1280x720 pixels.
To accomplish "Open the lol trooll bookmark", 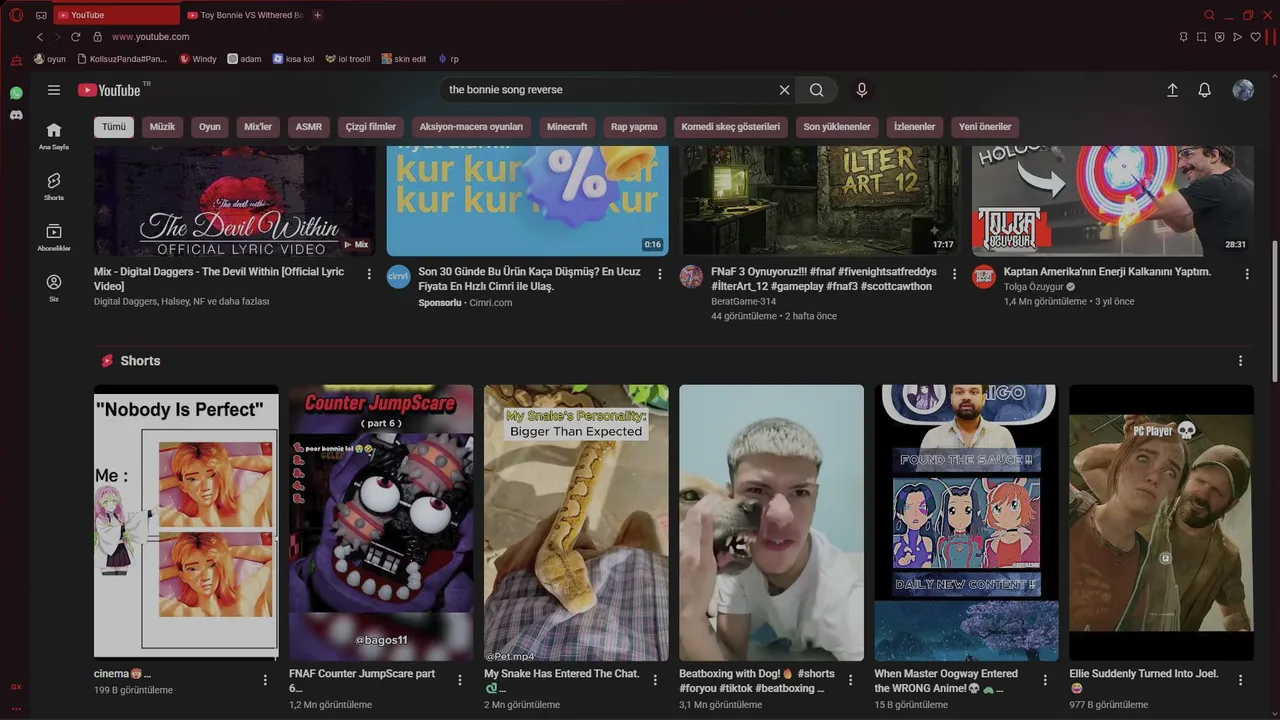I will (348, 59).
